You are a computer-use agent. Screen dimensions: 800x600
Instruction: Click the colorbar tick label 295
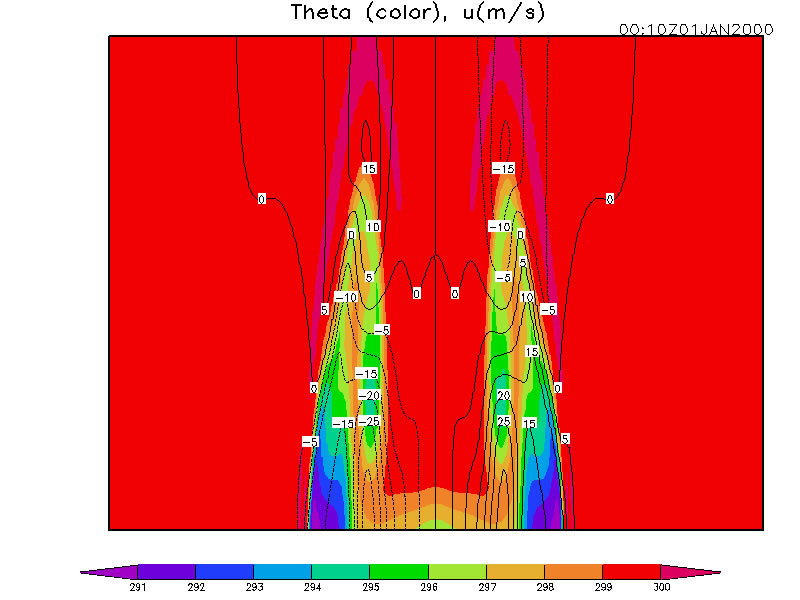click(370, 587)
